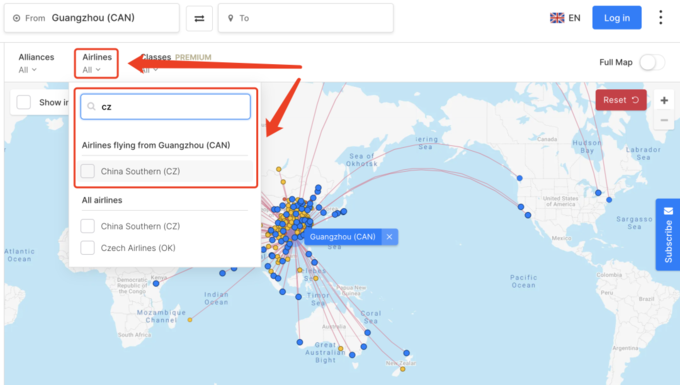Screen dimensions: 680x385
Task: Zoom out the map with minus icon
Action: [664, 120]
